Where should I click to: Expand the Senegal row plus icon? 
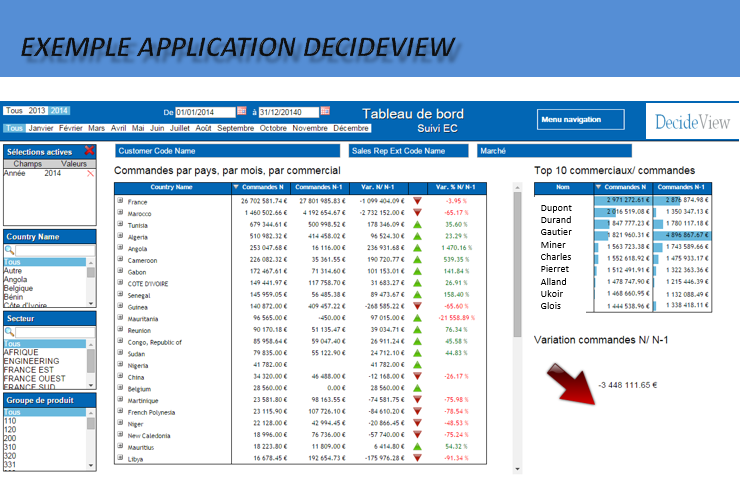(120, 294)
